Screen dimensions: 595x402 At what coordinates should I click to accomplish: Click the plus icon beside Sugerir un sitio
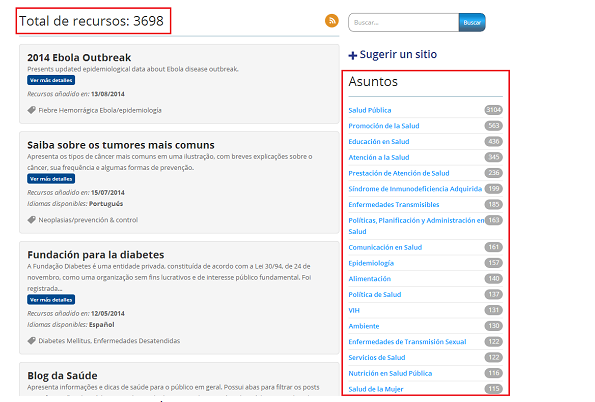coord(353,55)
